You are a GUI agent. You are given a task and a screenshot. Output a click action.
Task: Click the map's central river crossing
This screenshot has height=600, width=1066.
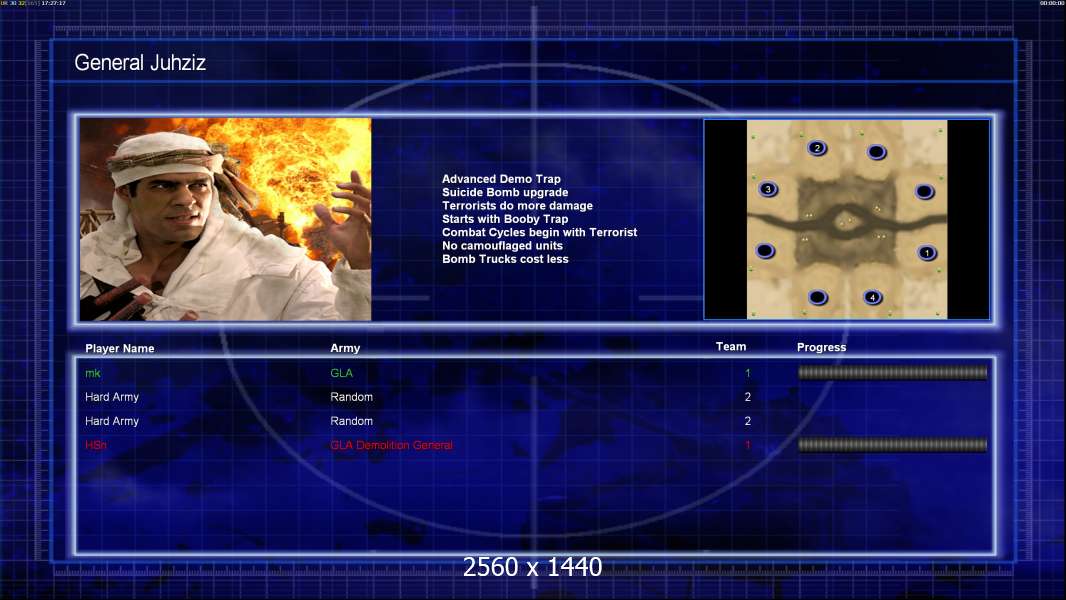pyautogui.click(x=847, y=221)
